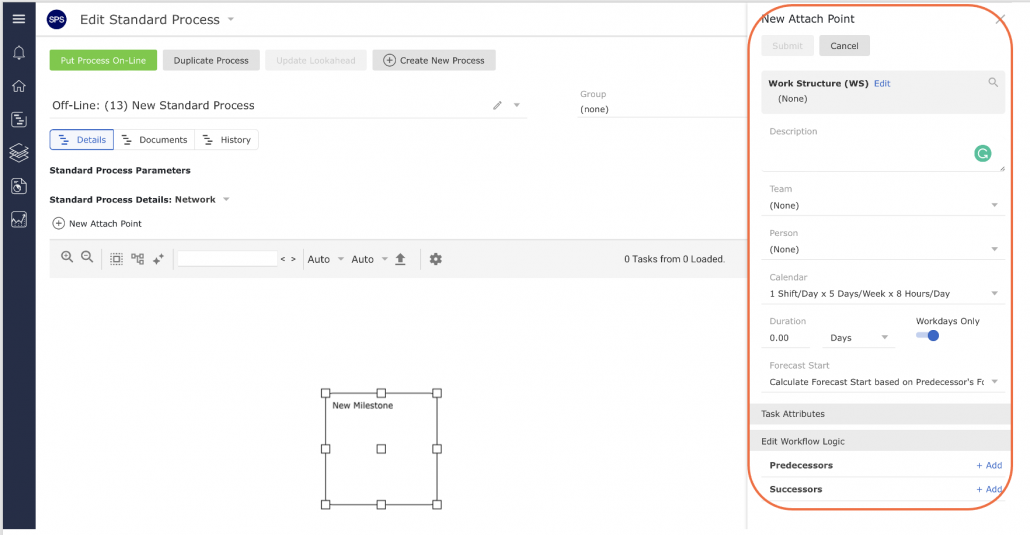Click Update Lookahead button
The width and height of the screenshot is (1030, 535).
[x=316, y=60]
